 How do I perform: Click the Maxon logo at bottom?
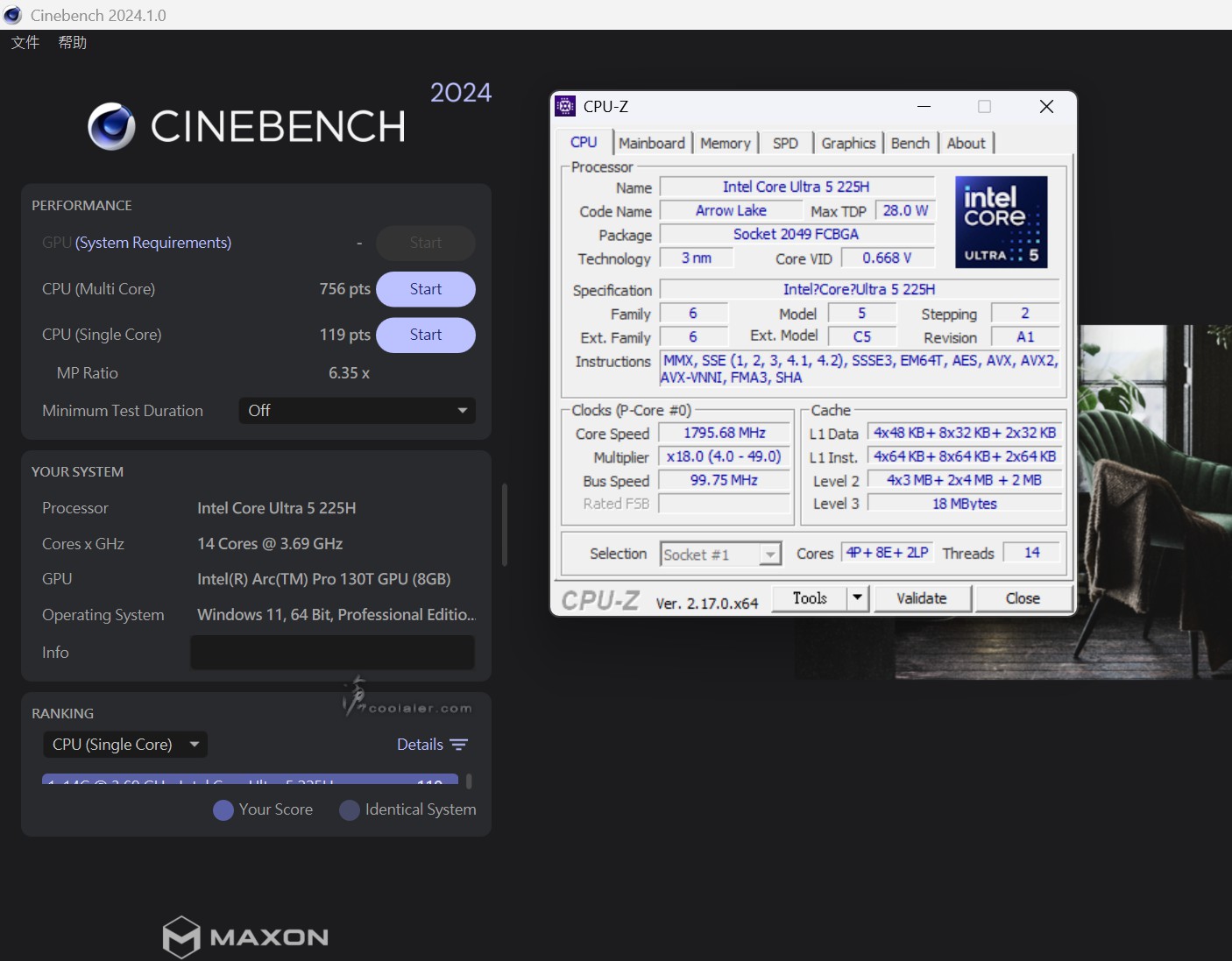[x=245, y=936]
